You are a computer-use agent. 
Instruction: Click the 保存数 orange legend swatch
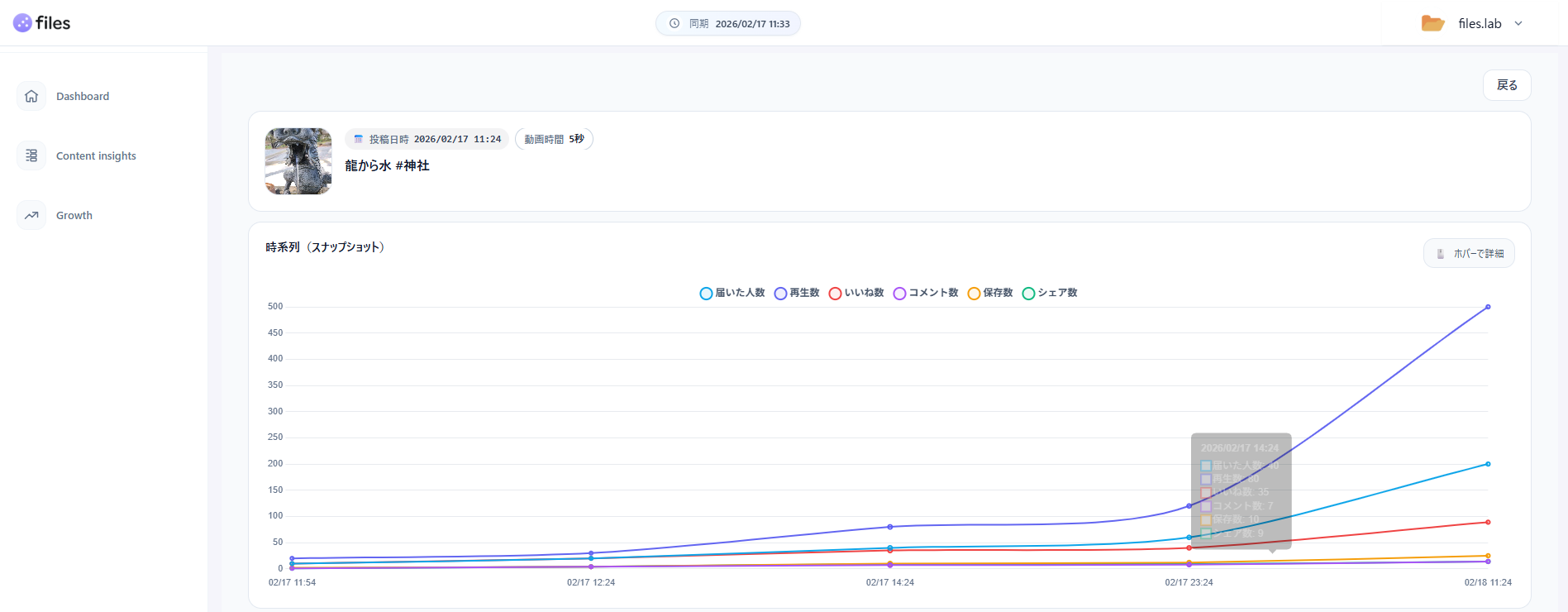[974, 294]
